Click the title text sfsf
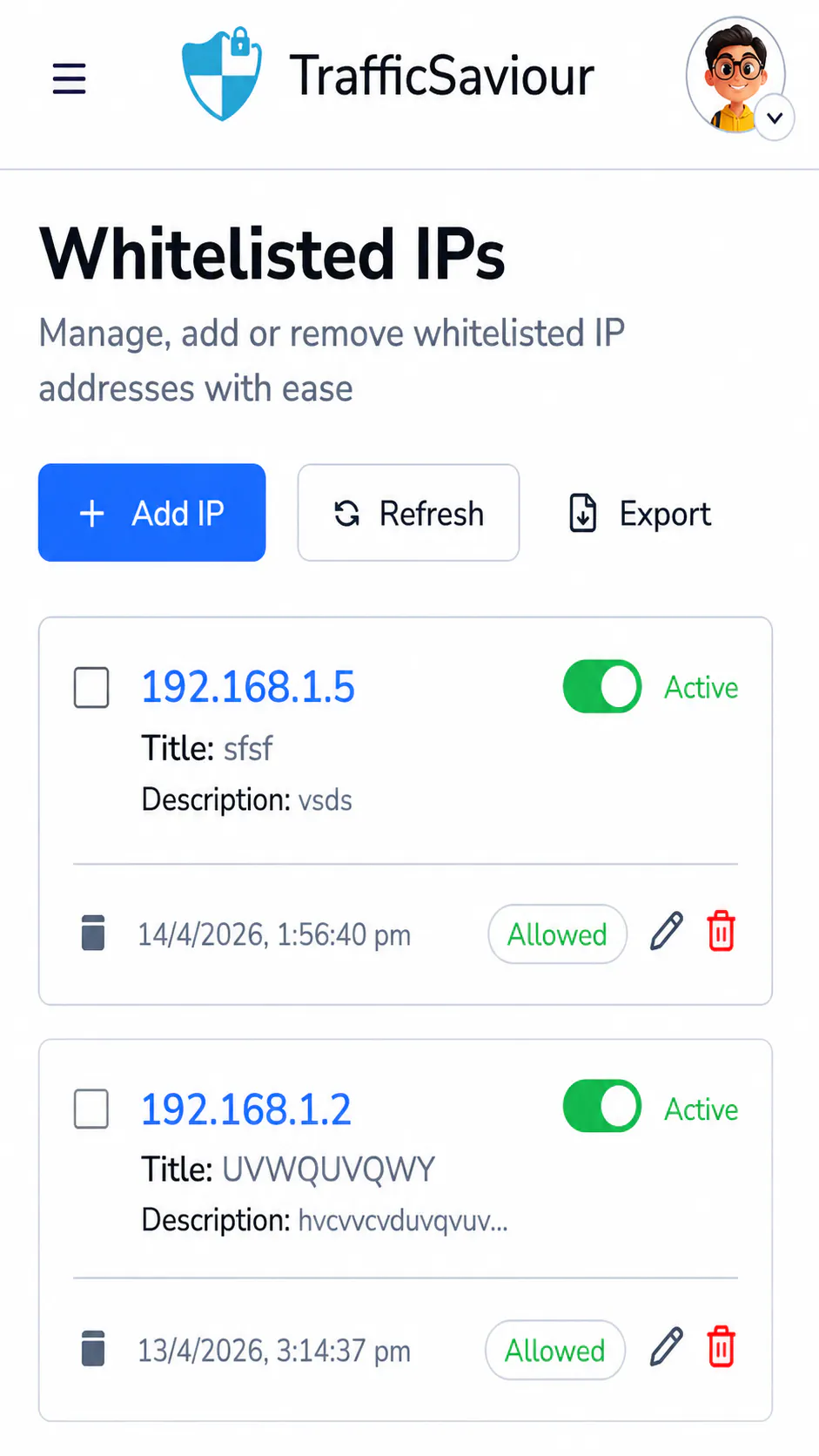Viewport: 819px width, 1456px height. click(x=248, y=749)
